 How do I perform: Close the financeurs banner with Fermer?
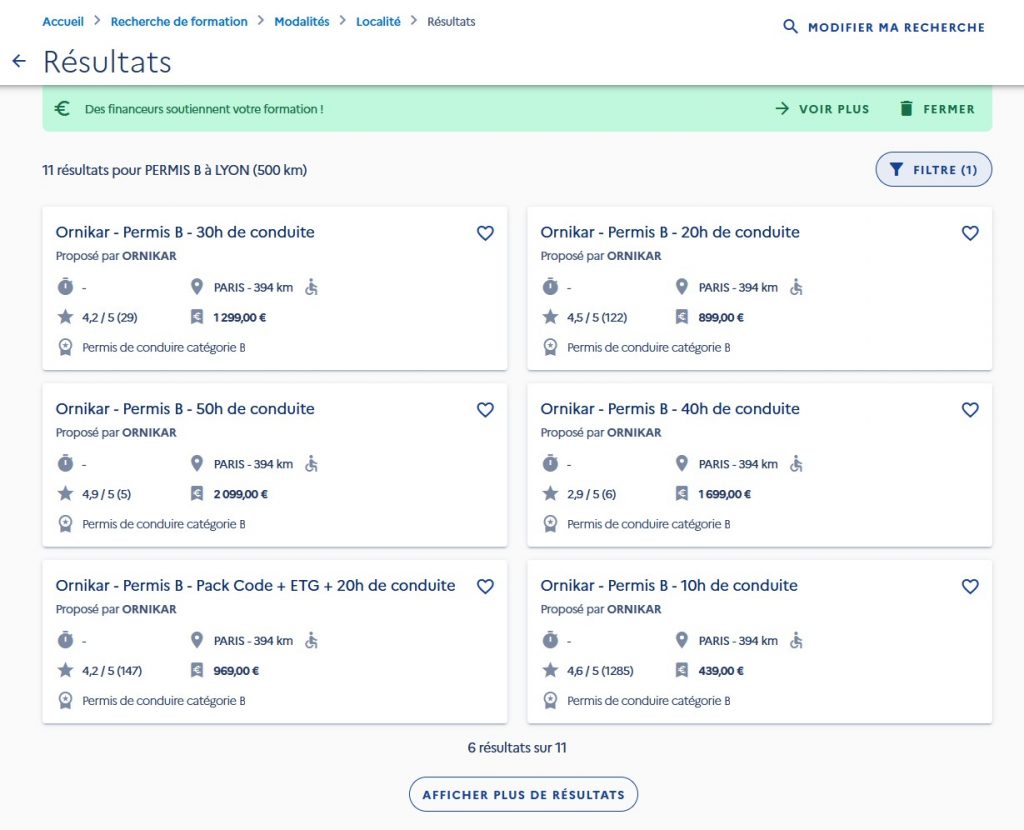(937, 109)
